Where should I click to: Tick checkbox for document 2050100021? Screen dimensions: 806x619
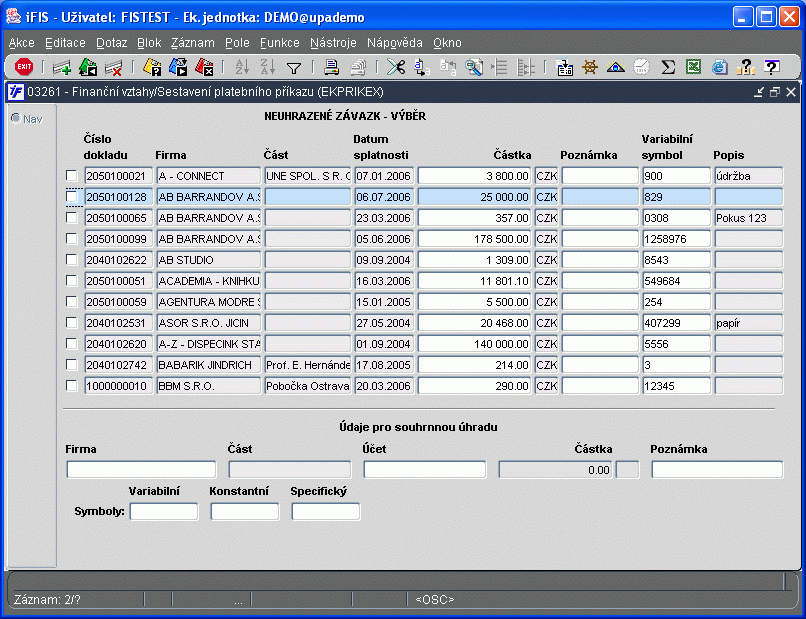pyautogui.click(x=71, y=176)
